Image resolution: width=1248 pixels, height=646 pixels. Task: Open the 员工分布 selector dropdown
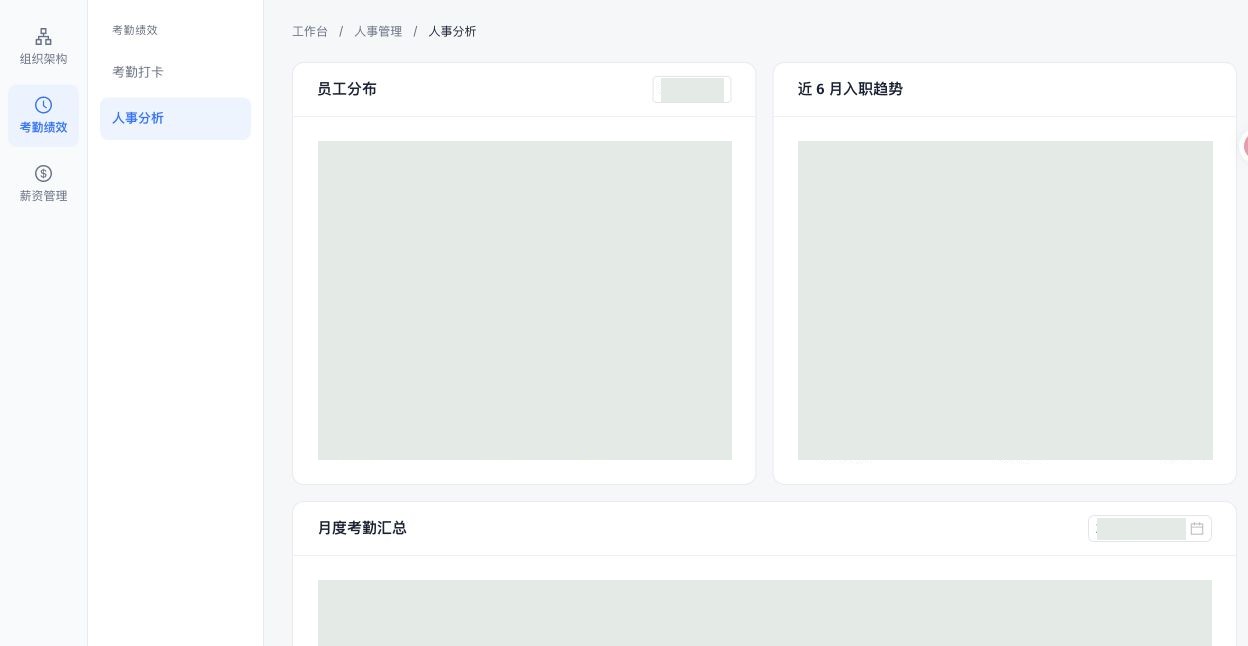click(x=692, y=90)
